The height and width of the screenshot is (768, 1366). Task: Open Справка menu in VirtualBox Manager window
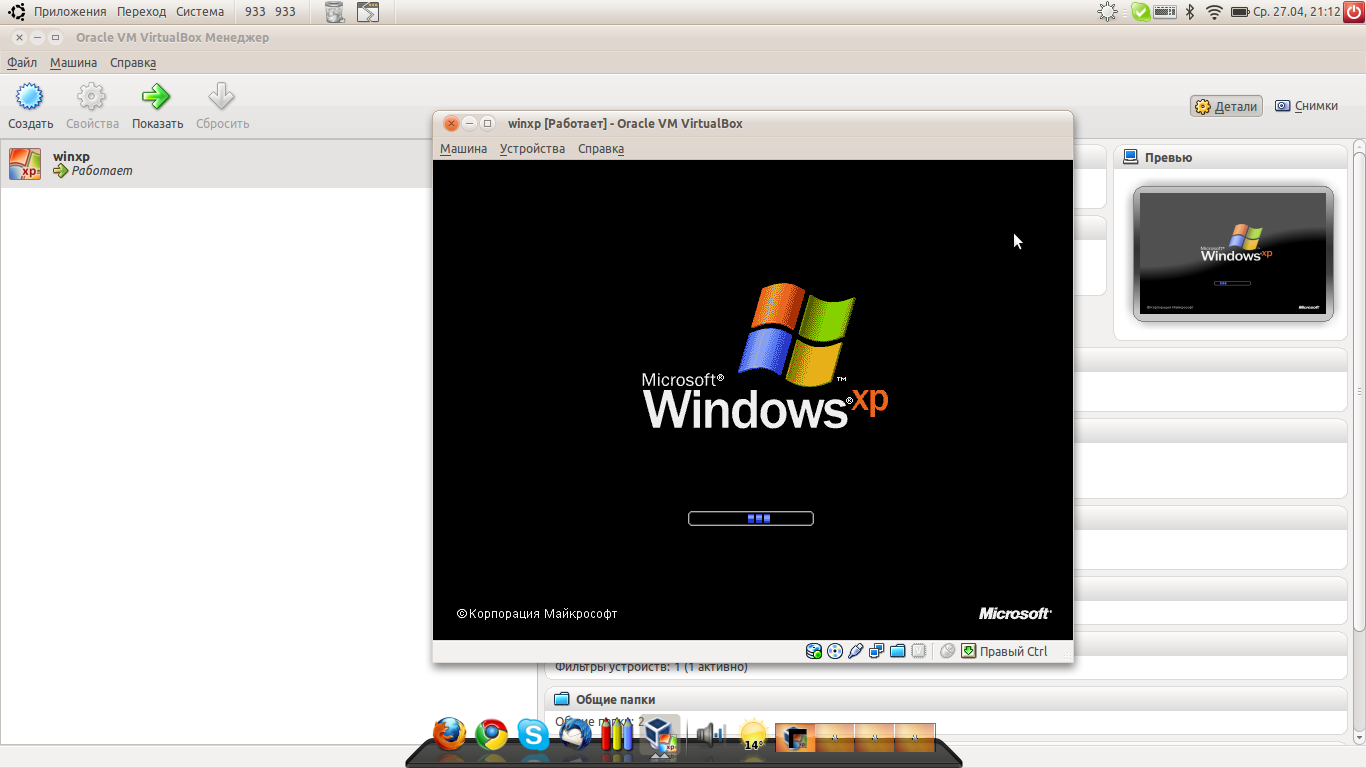[x=133, y=62]
